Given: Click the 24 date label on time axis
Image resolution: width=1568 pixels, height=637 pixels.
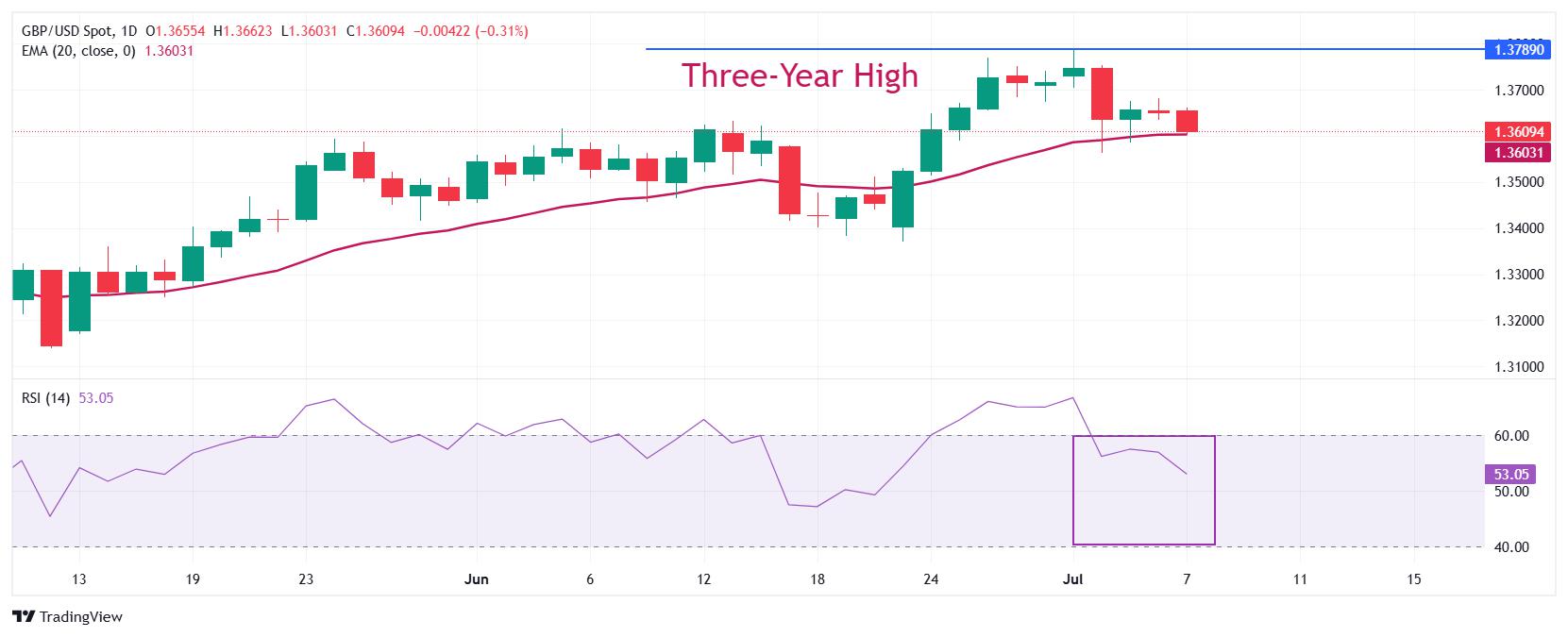Looking at the screenshot, I should [930, 579].
